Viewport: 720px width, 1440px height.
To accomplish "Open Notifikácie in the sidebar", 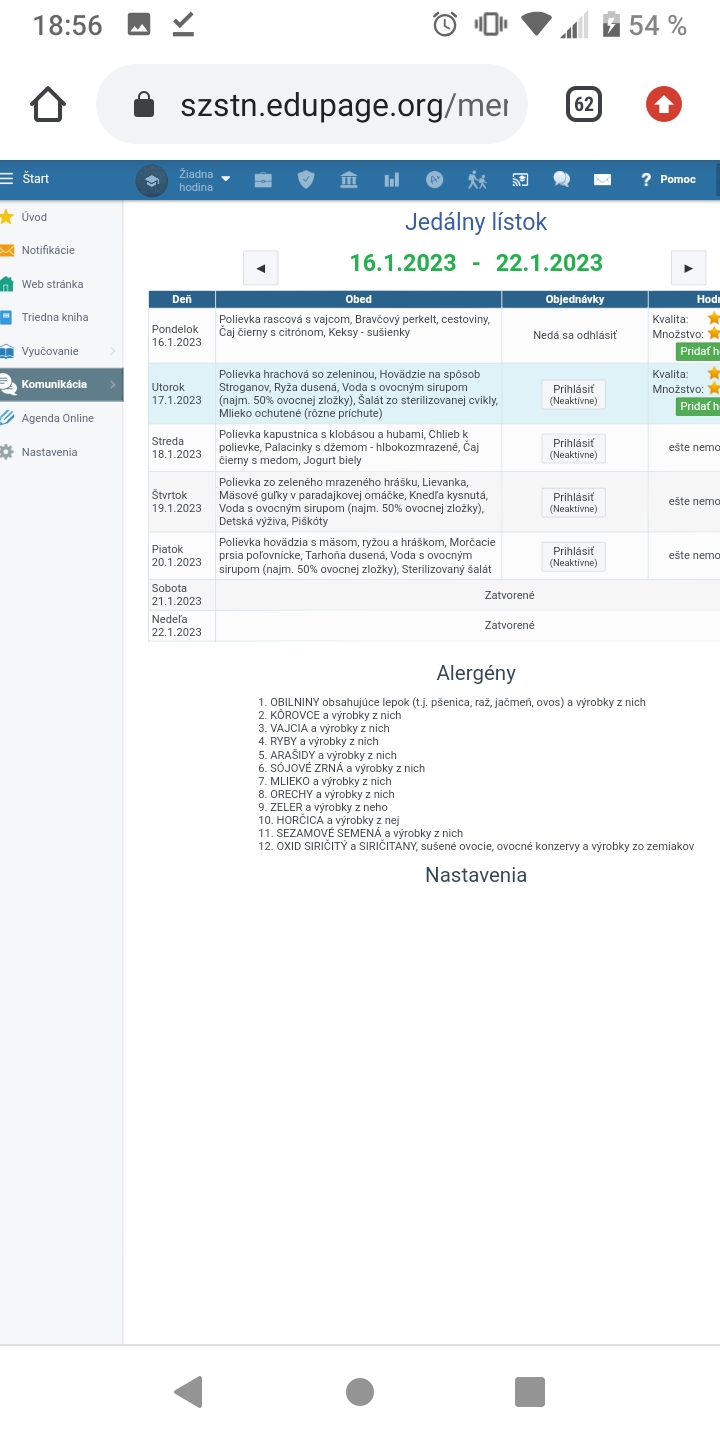I will (48, 250).
